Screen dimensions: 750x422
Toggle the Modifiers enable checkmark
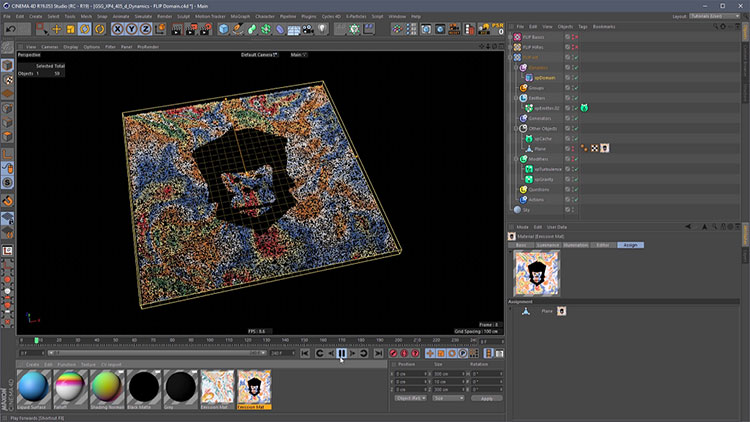pos(576,159)
